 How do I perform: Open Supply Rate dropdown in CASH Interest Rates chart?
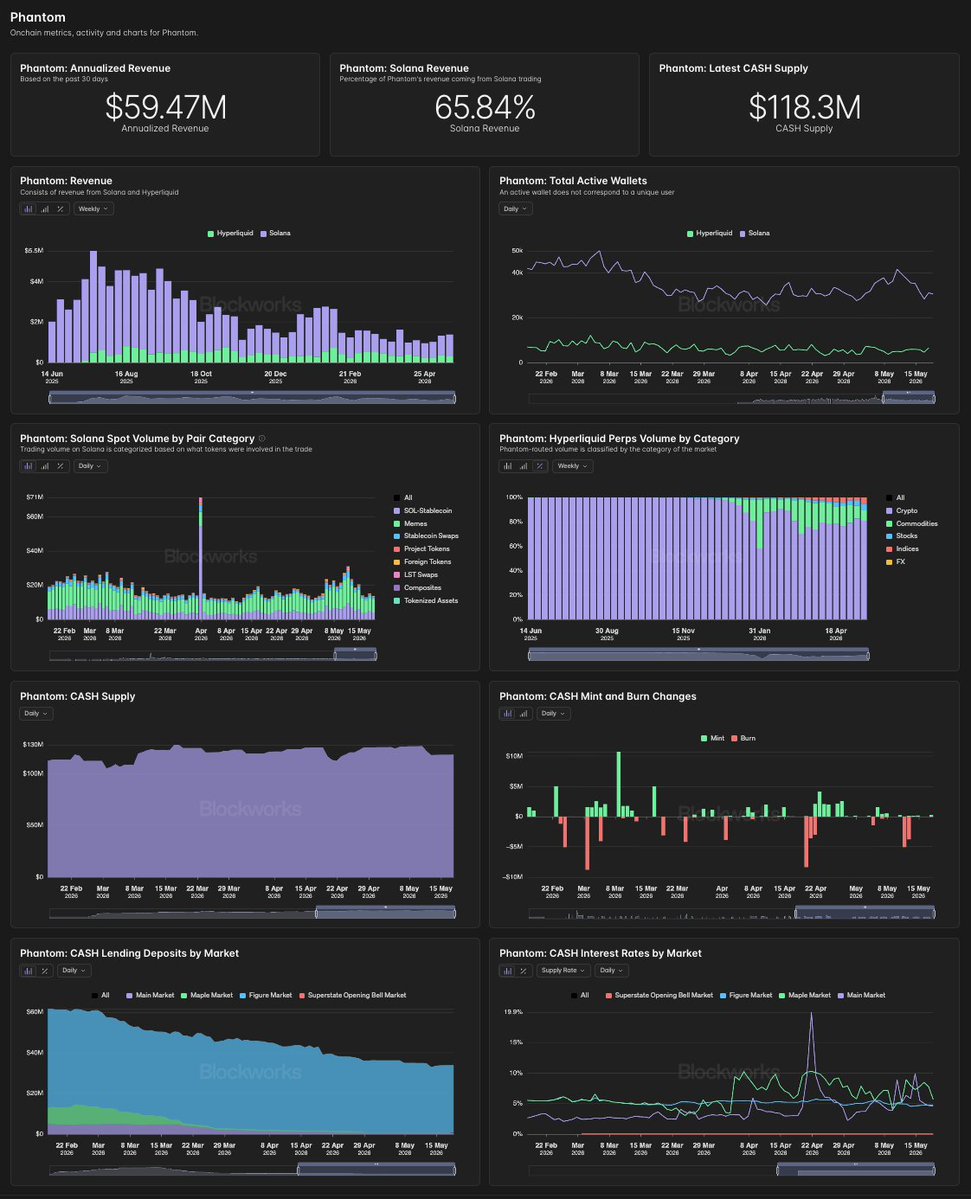point(563,970)
